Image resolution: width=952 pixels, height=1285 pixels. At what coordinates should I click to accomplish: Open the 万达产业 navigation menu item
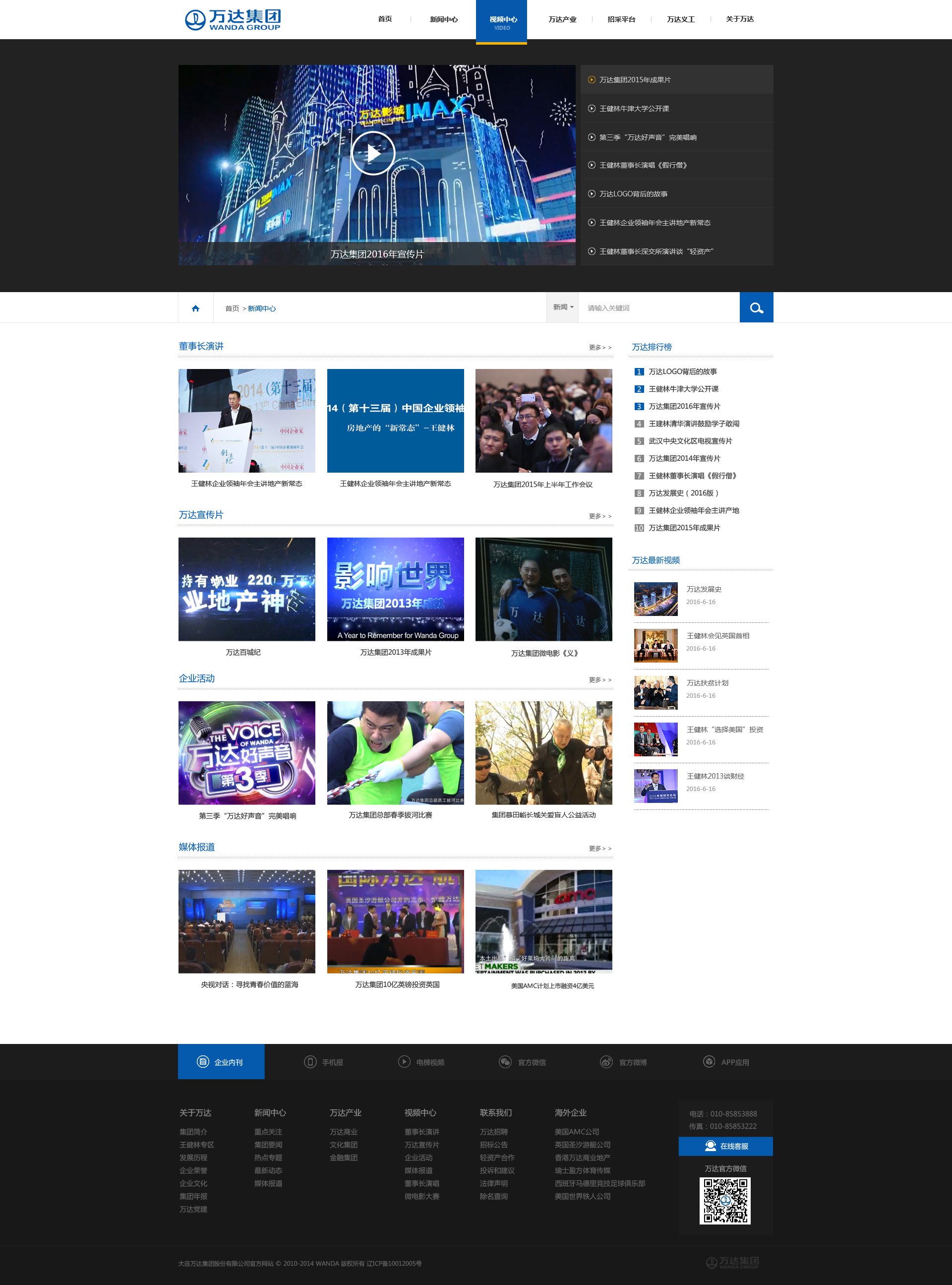click(562, 20)
